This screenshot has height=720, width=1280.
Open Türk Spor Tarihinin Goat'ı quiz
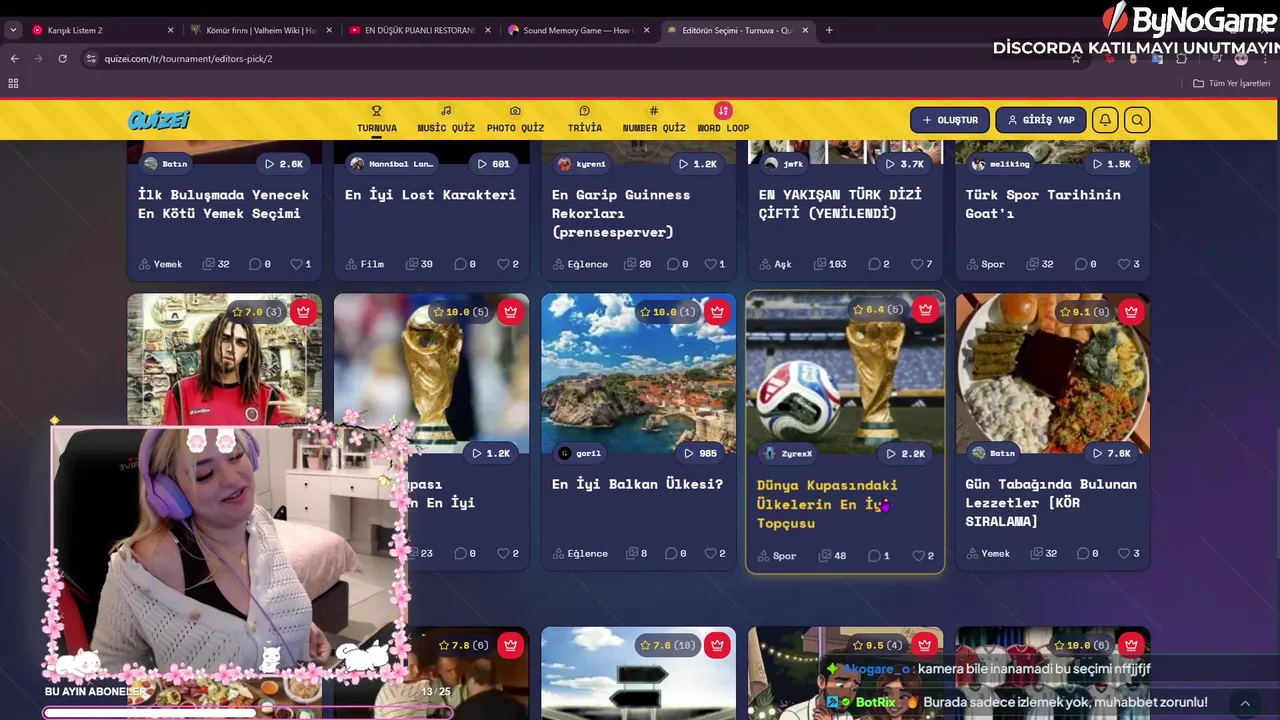[1043, 204]
